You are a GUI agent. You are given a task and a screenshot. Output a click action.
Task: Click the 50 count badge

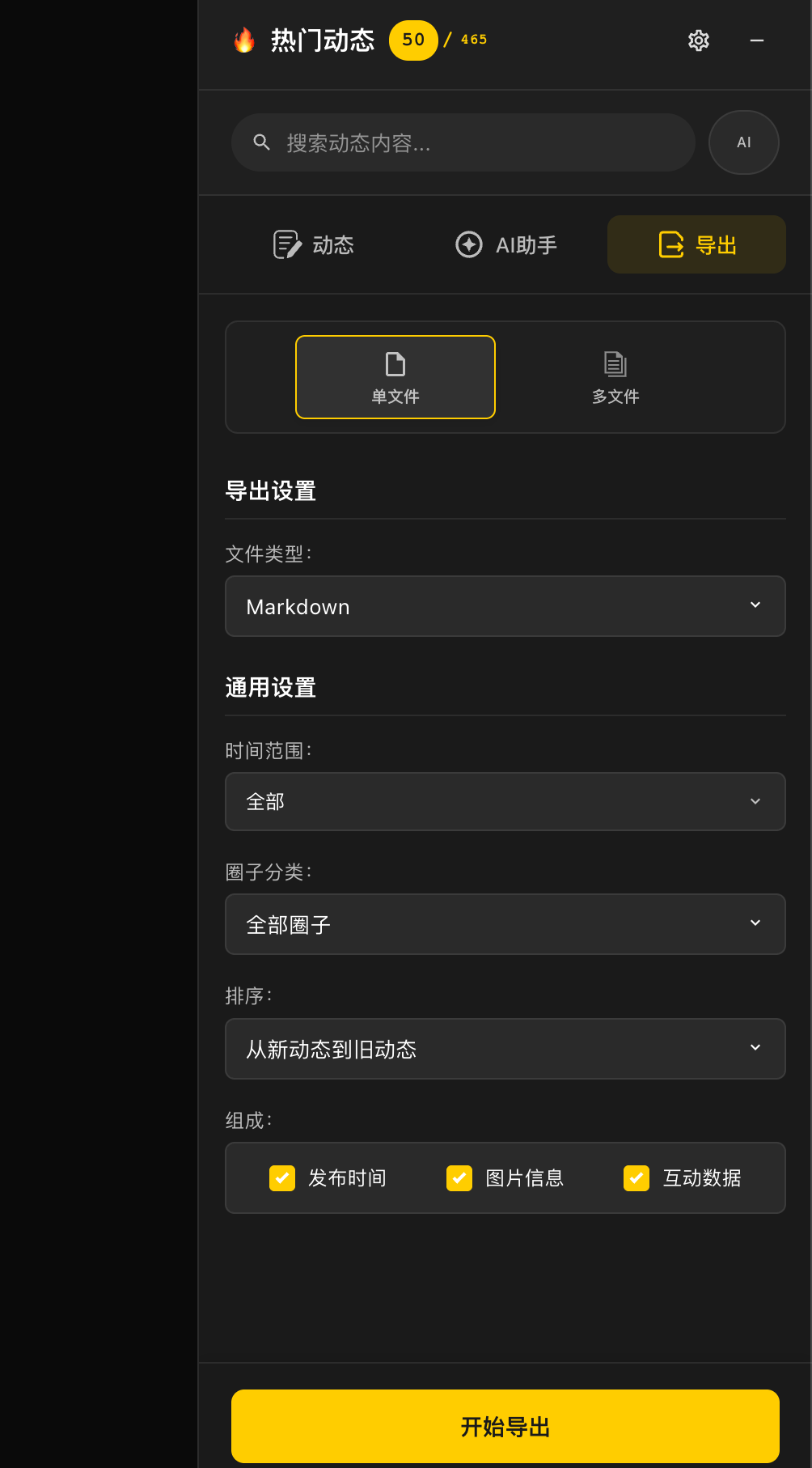413,40
